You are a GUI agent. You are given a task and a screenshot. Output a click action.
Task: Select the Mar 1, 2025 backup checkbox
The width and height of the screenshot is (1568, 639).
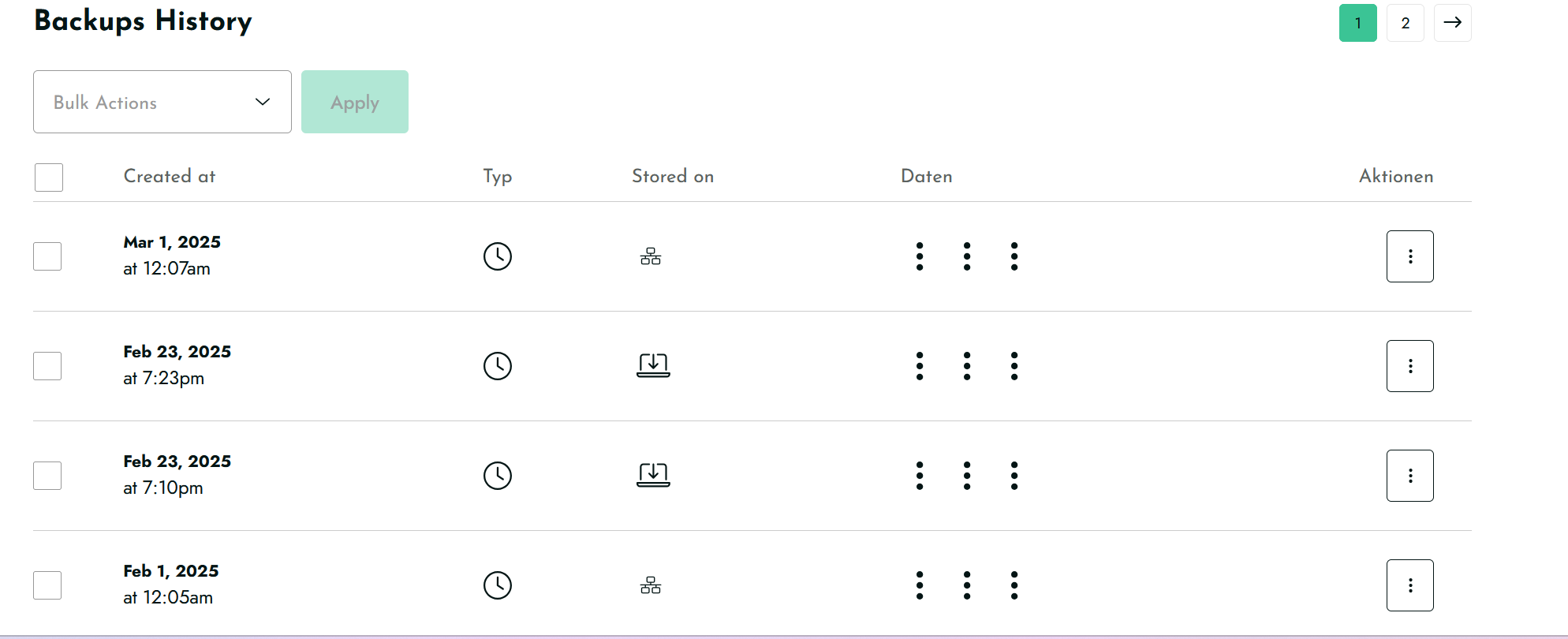pos(47,256)
